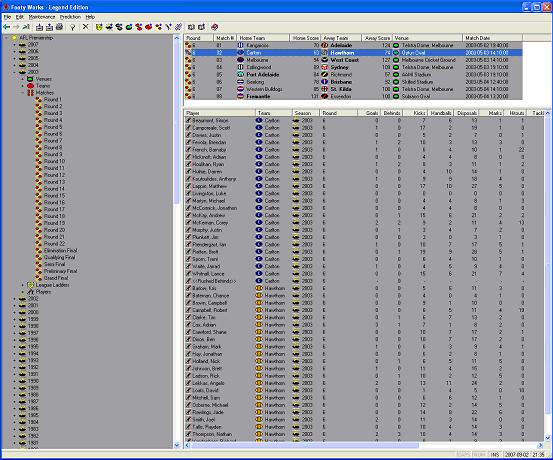Viewport: 553px width, 460px height.
Task: Click Adelaide team logo in match list
Action: pos(324,46)
